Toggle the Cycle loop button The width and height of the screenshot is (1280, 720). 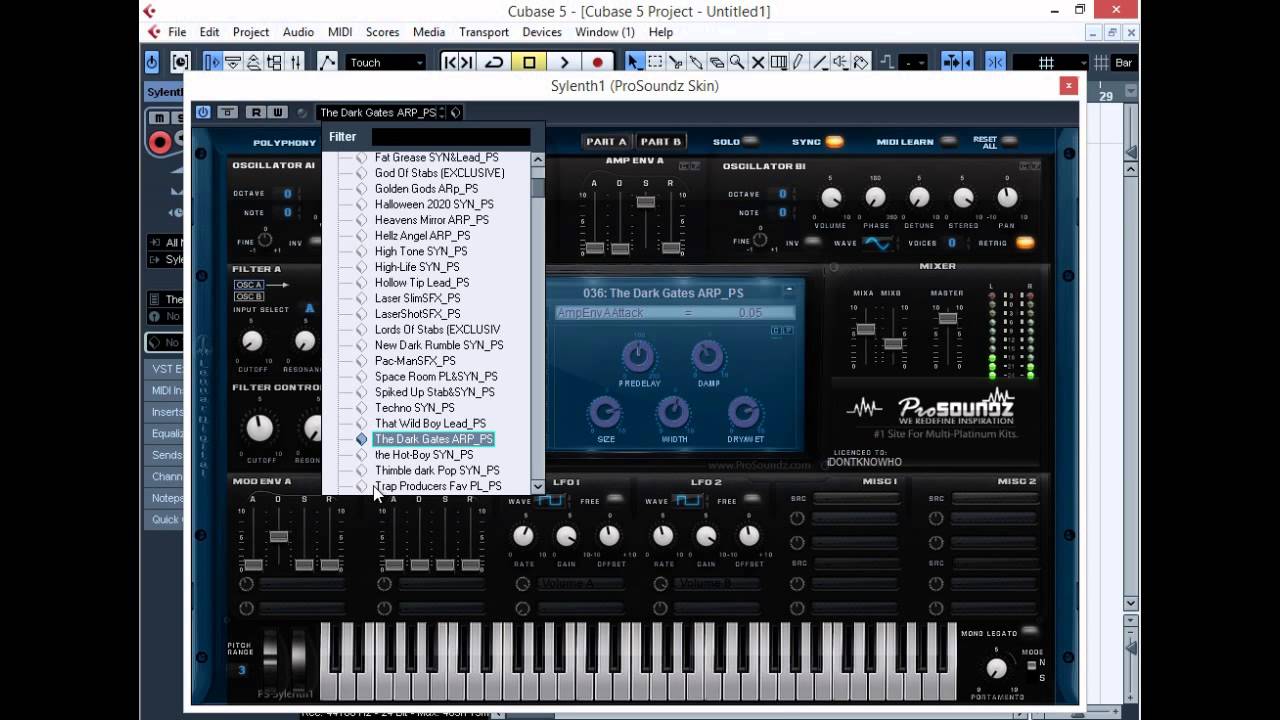click(x=494, y=62)
